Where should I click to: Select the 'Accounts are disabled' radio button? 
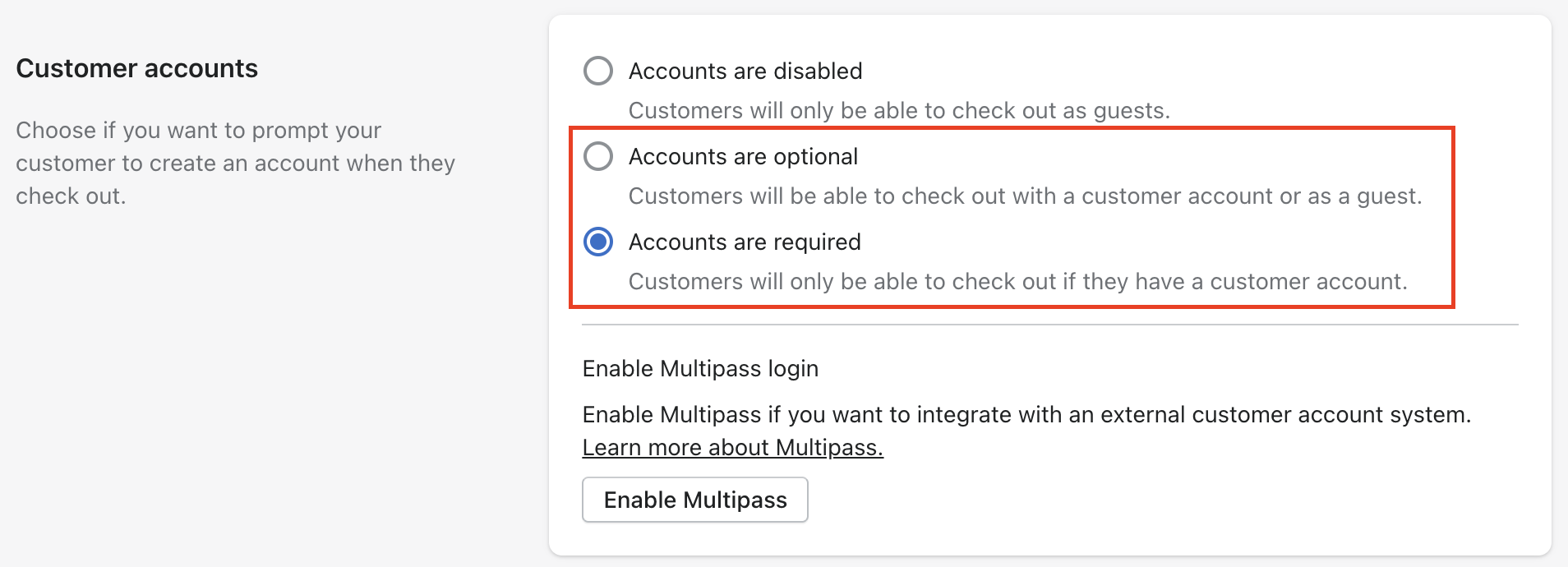pos(597,71)
